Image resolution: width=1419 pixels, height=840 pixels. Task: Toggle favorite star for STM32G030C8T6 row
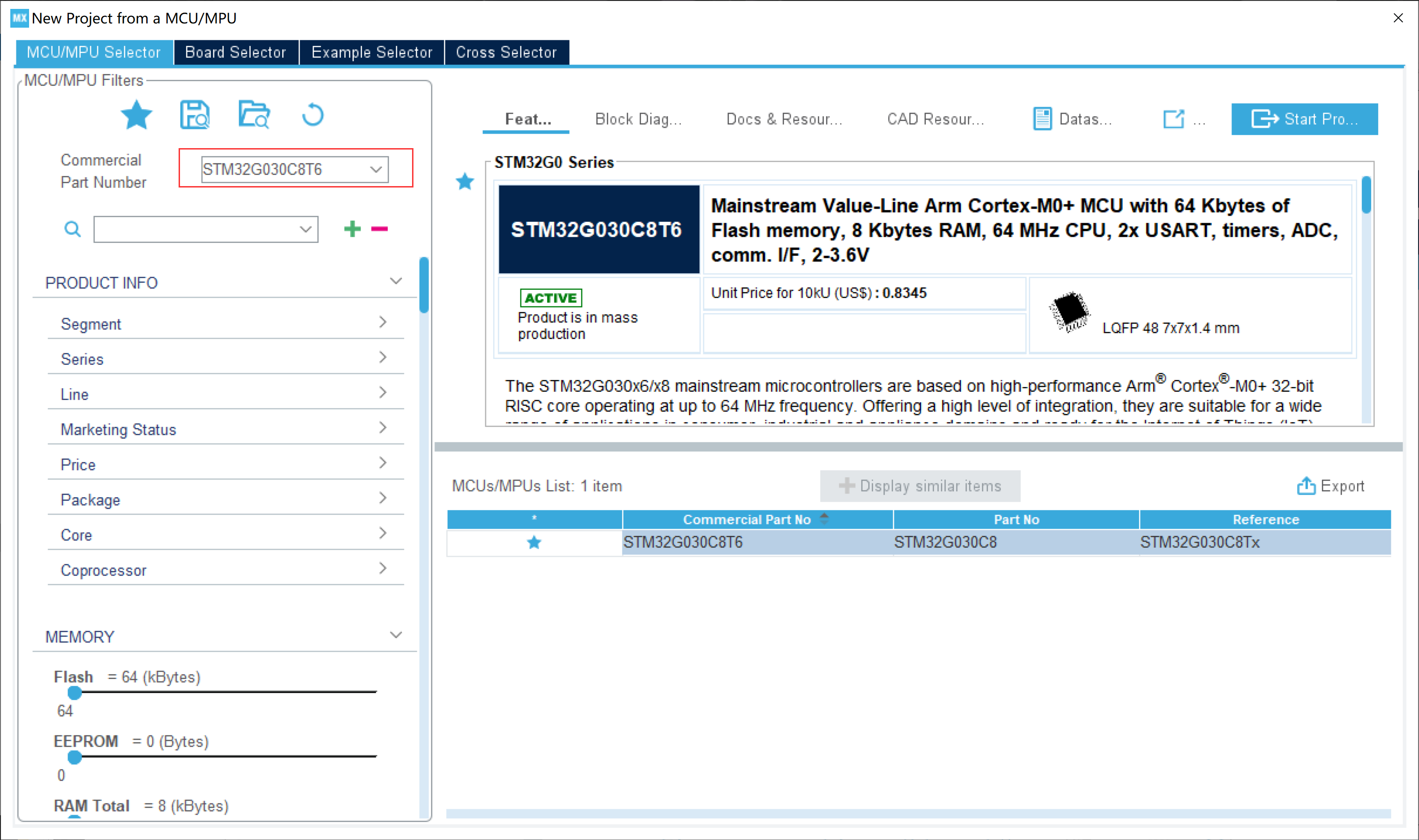pyautogui.click(x=534, y=542)
